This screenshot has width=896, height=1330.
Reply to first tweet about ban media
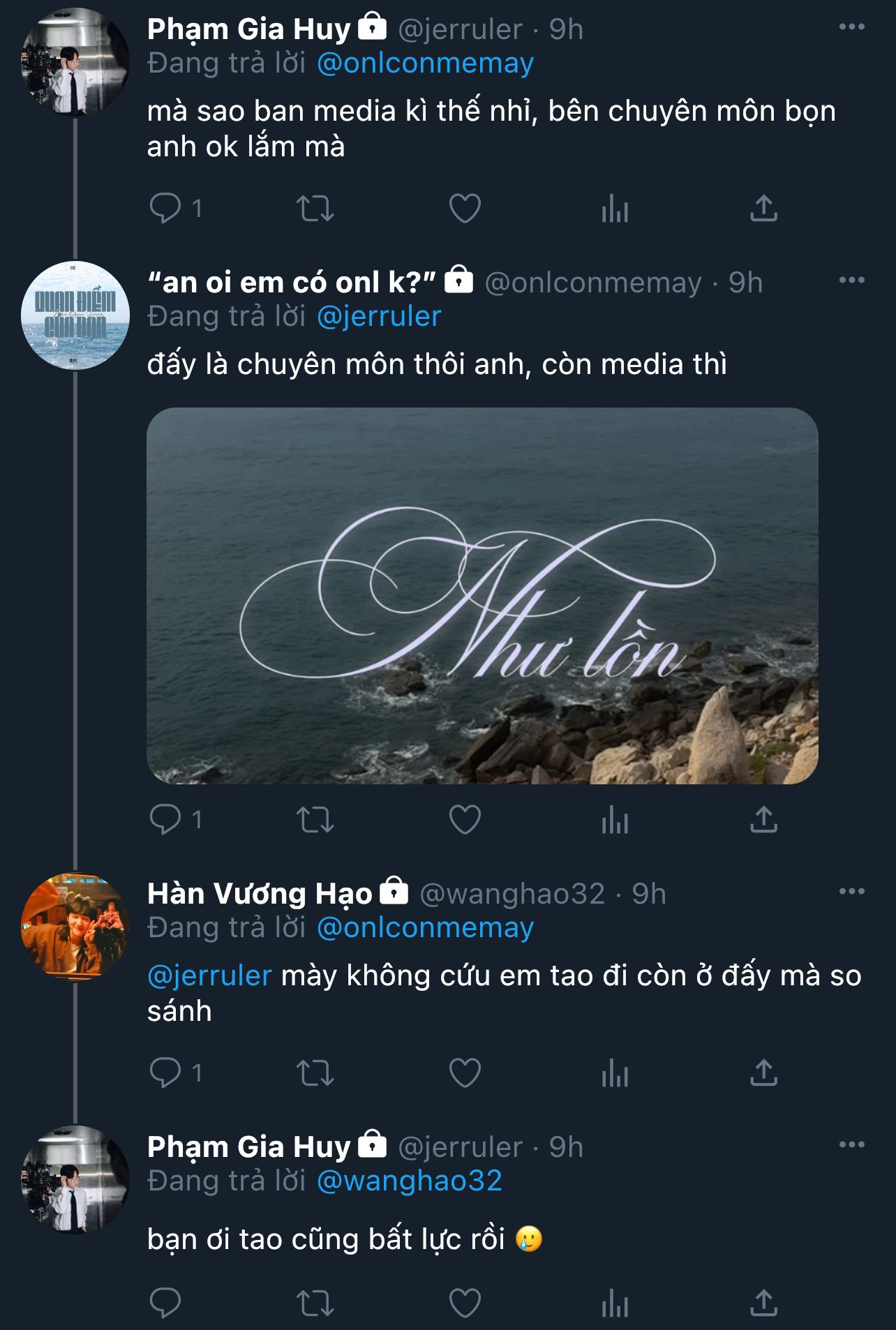click(x=166, y=208)
